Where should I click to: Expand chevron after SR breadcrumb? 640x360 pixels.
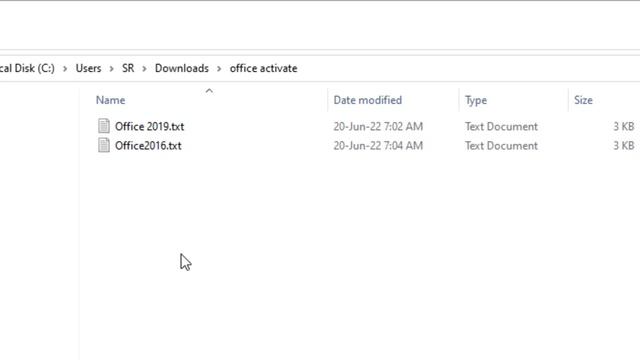coord(144,69)
